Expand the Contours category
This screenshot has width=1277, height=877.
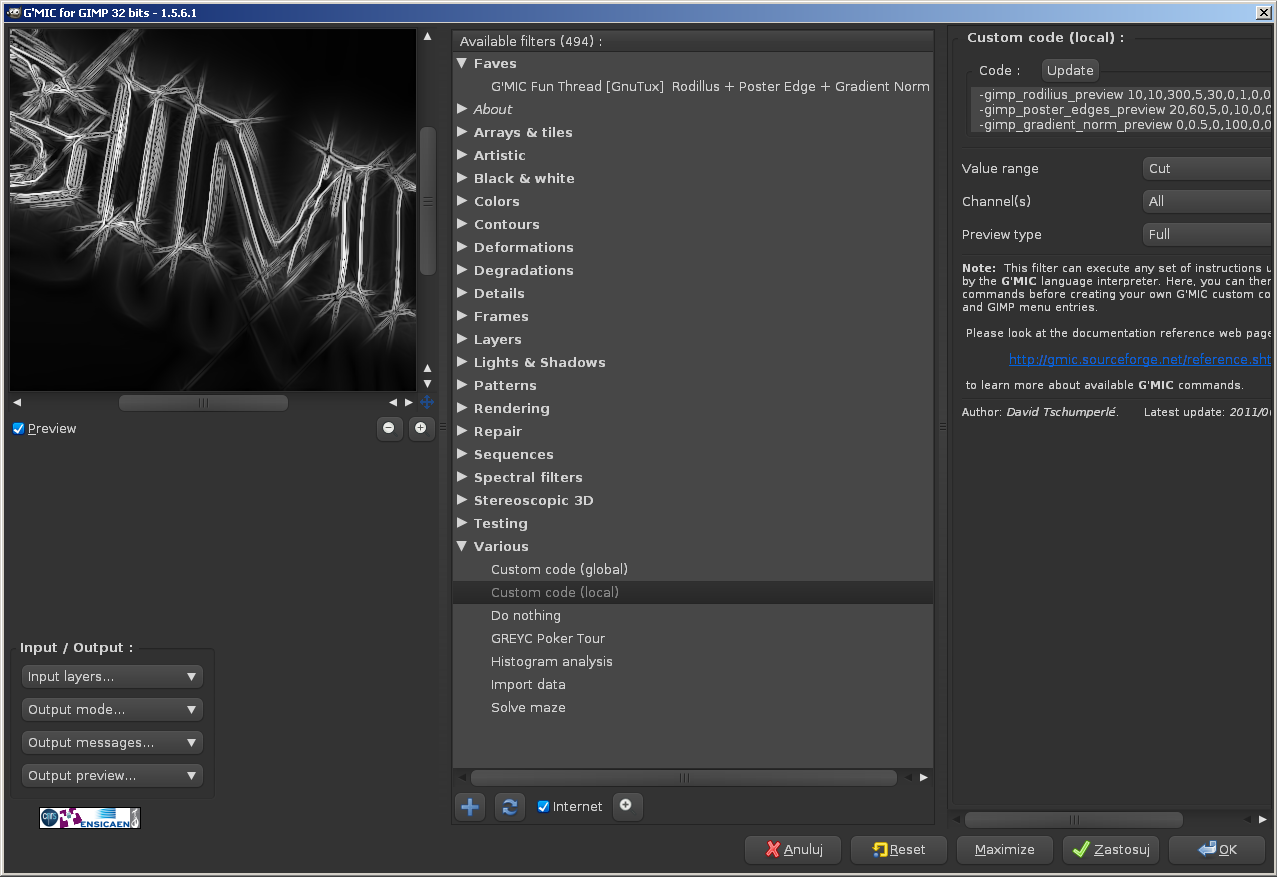(462, 224)
